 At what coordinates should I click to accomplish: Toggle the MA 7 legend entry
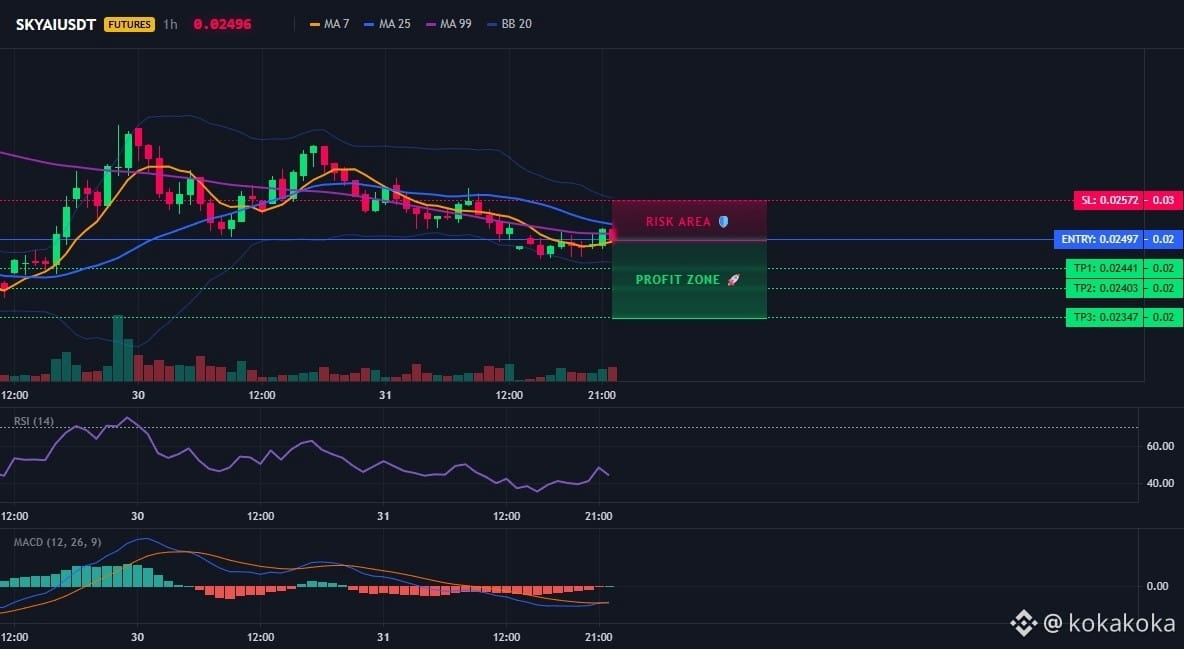329,24
